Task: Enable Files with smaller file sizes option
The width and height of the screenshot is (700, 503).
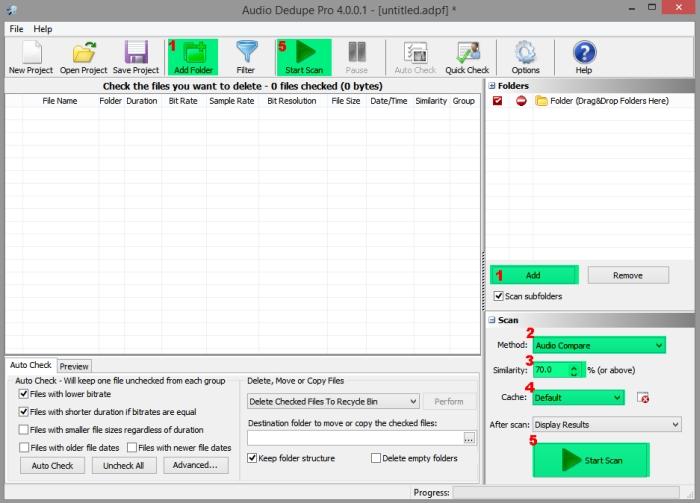Action: click(24, 429)
